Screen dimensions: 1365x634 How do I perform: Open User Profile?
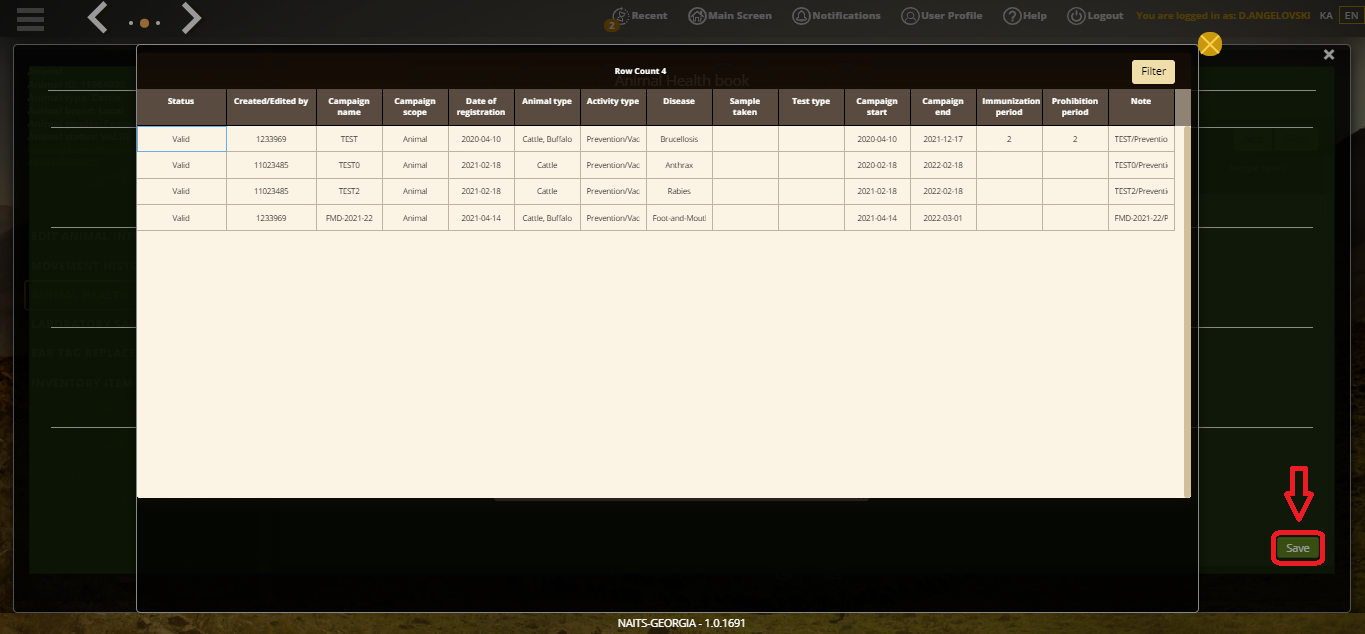click(941, 16)
